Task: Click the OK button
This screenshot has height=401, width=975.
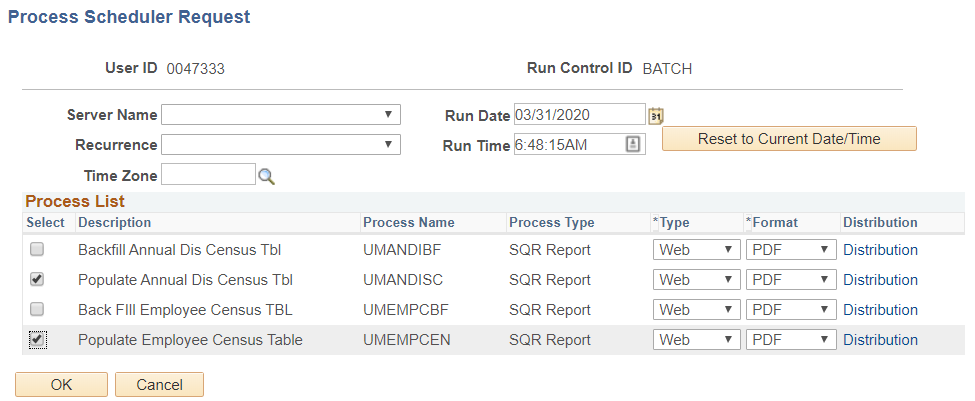Action: 62,385
